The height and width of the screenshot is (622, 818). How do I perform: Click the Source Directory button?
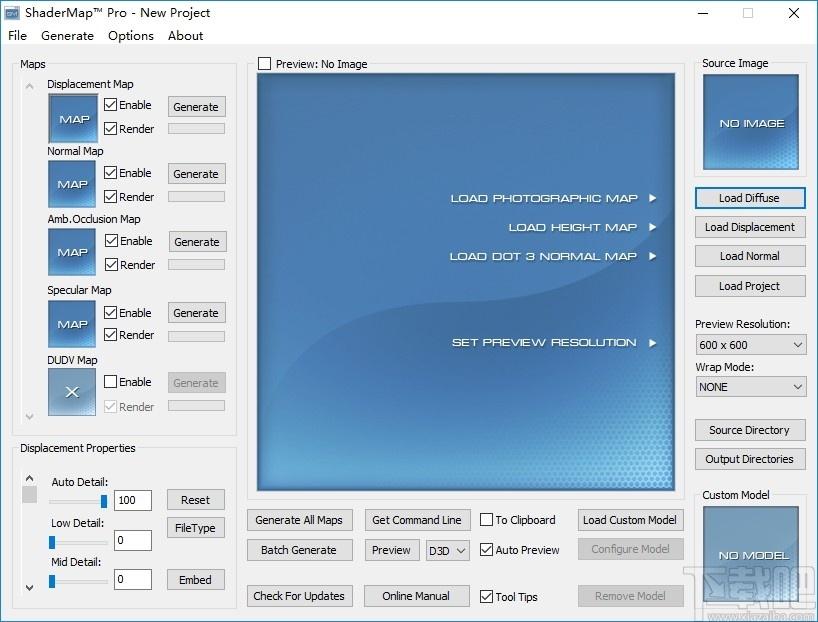(x=750, y=430)
